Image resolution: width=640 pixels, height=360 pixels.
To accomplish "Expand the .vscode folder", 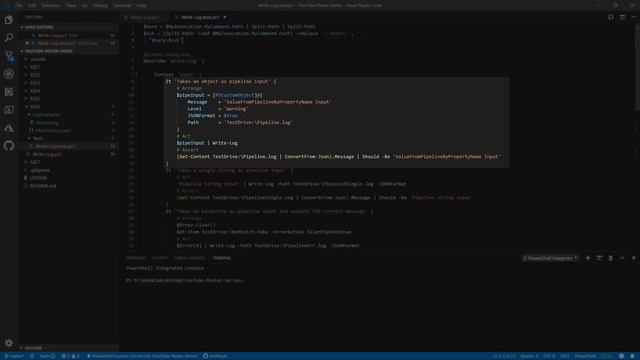I will click(x=38, y=59).
